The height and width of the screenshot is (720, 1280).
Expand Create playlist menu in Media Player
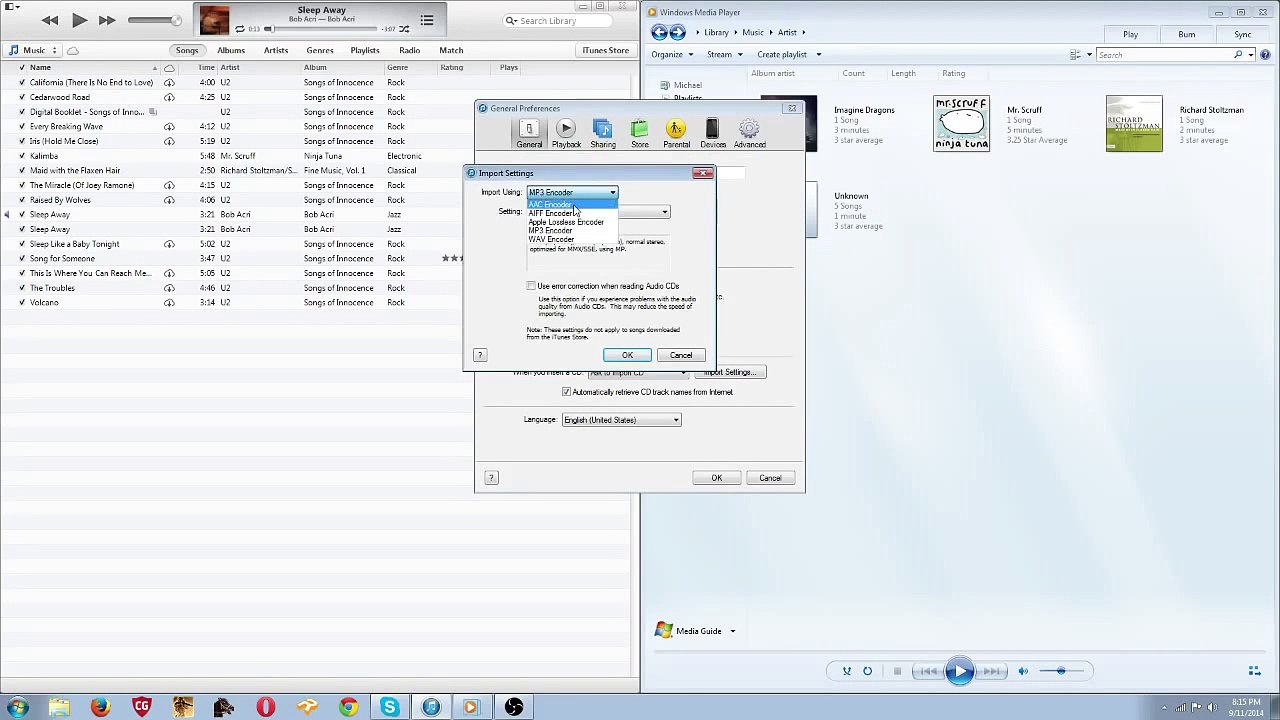(788, 55)
